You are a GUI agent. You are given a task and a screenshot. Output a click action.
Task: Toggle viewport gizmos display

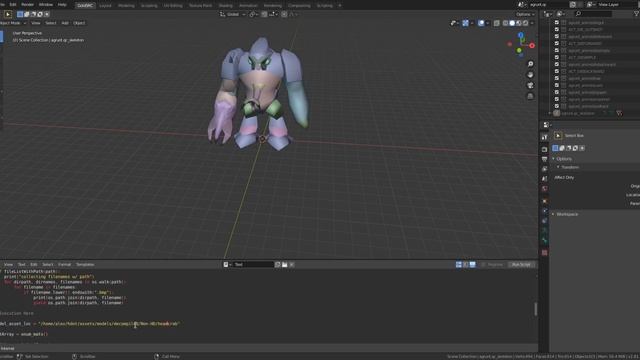pos(465,23)
